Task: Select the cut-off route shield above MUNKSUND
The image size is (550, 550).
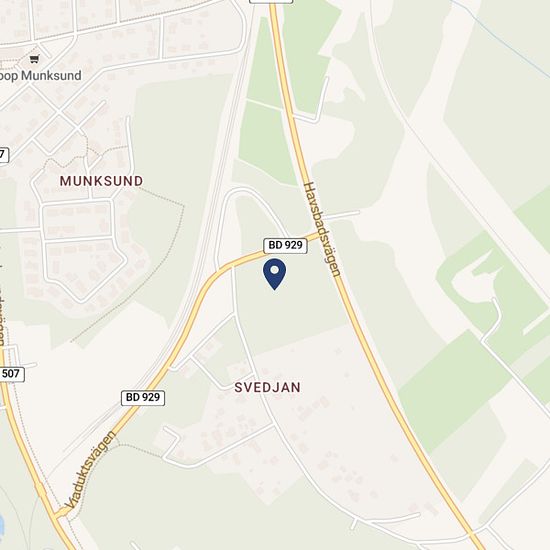Action: coord(4,155)
